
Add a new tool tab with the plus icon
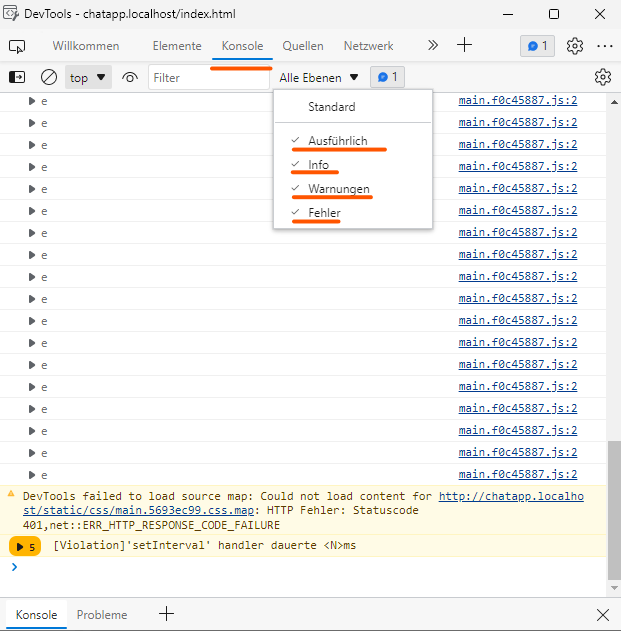point(465,46)
